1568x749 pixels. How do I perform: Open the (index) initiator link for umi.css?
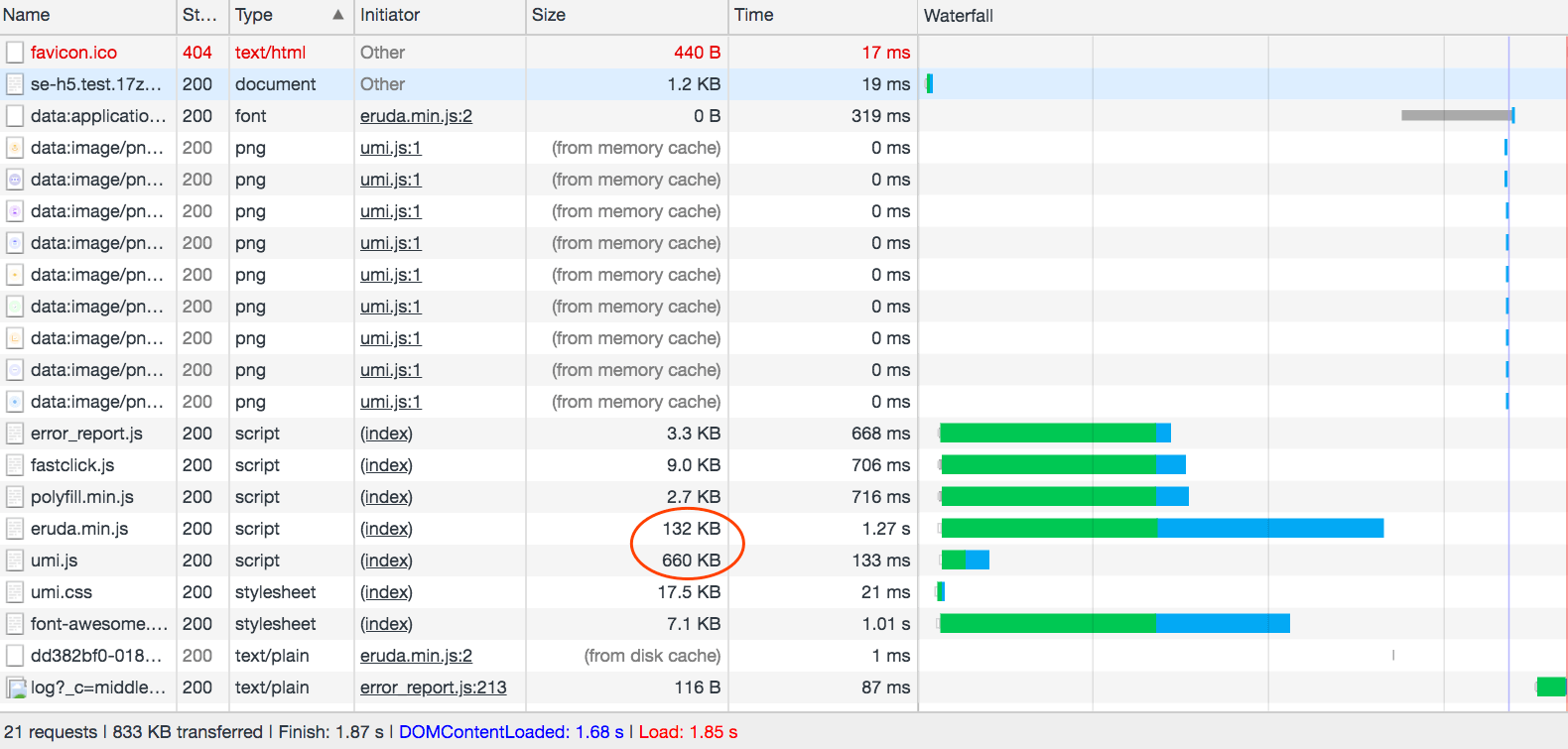[386, 592]
